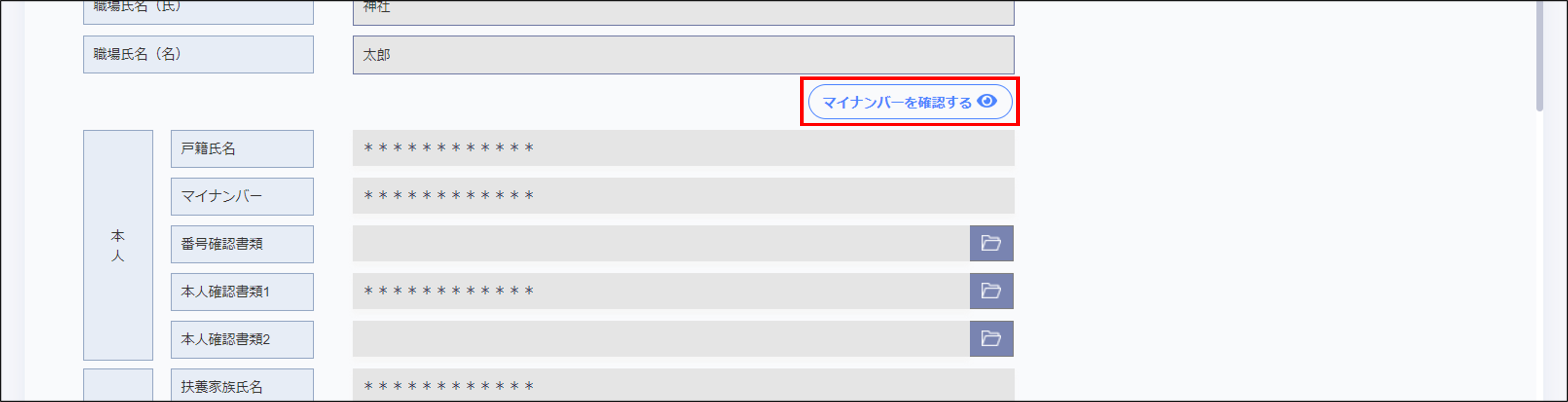Screen dimensions: 1568x402
Task: Click the masked 扶養家族氏名 field
Action: [x=683, y=386]
